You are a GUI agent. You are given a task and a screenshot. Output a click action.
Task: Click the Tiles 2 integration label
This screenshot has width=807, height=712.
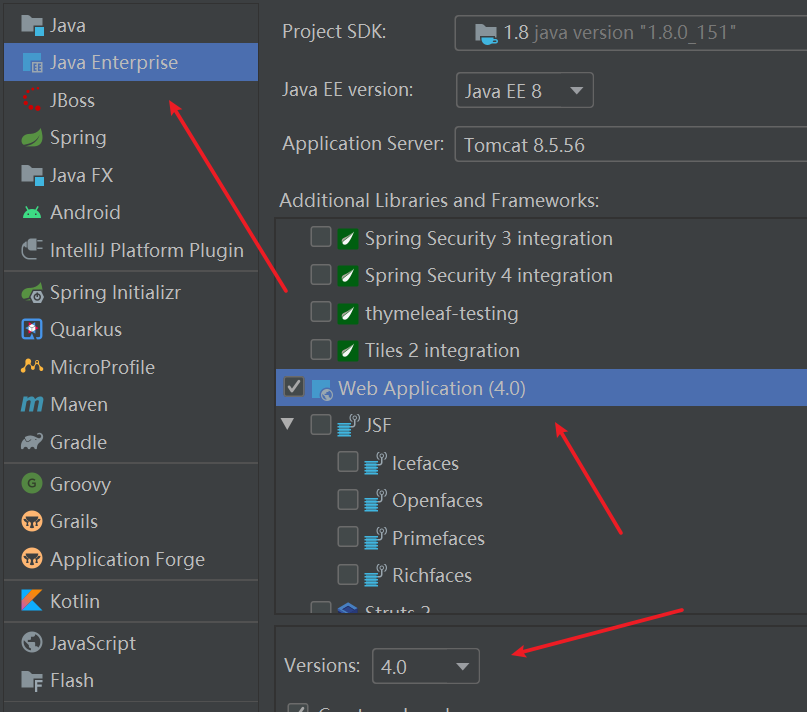[x=441, y=350]
